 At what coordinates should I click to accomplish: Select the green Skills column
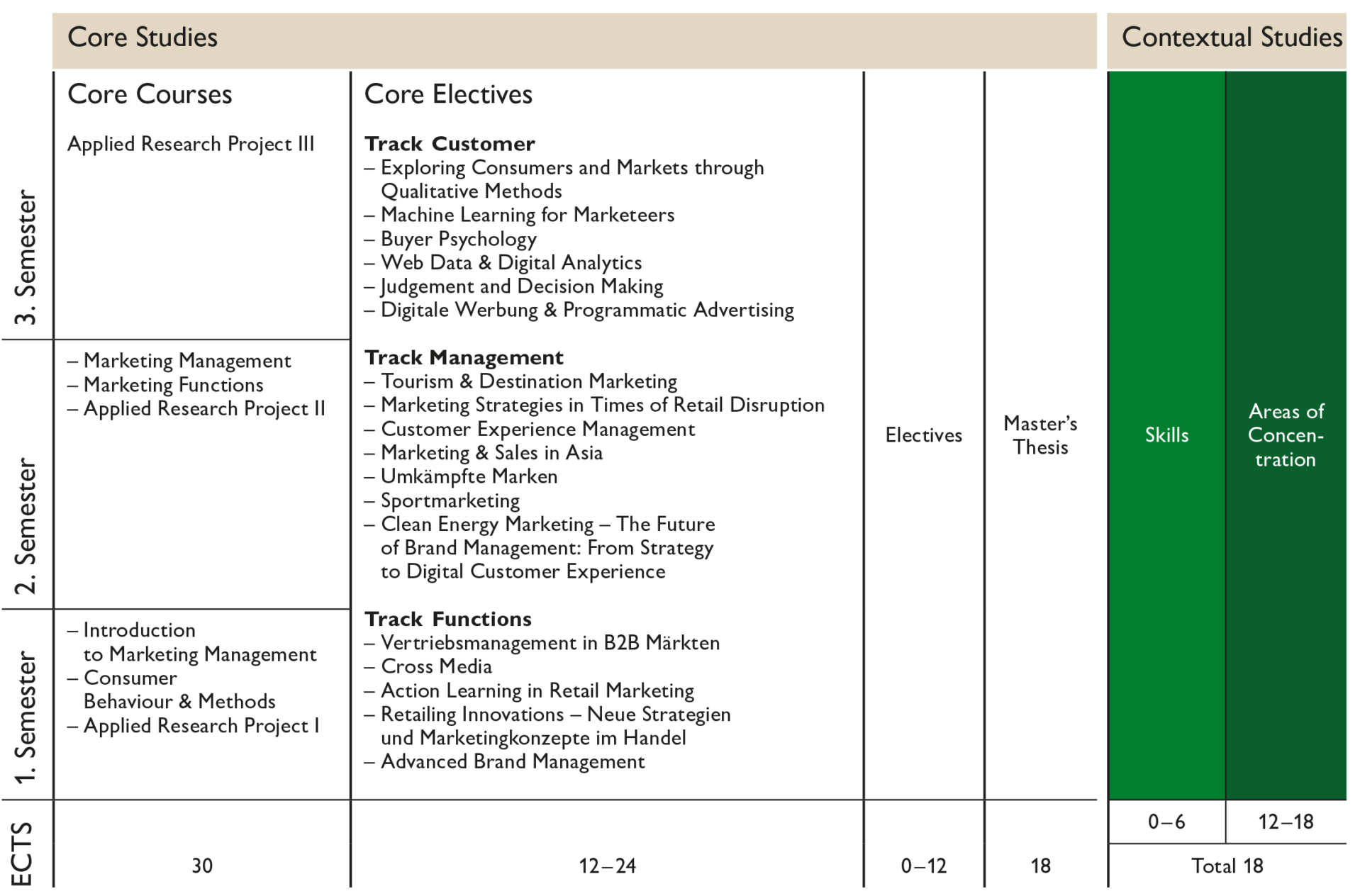pyautogui.click(x=1166, y=435)
